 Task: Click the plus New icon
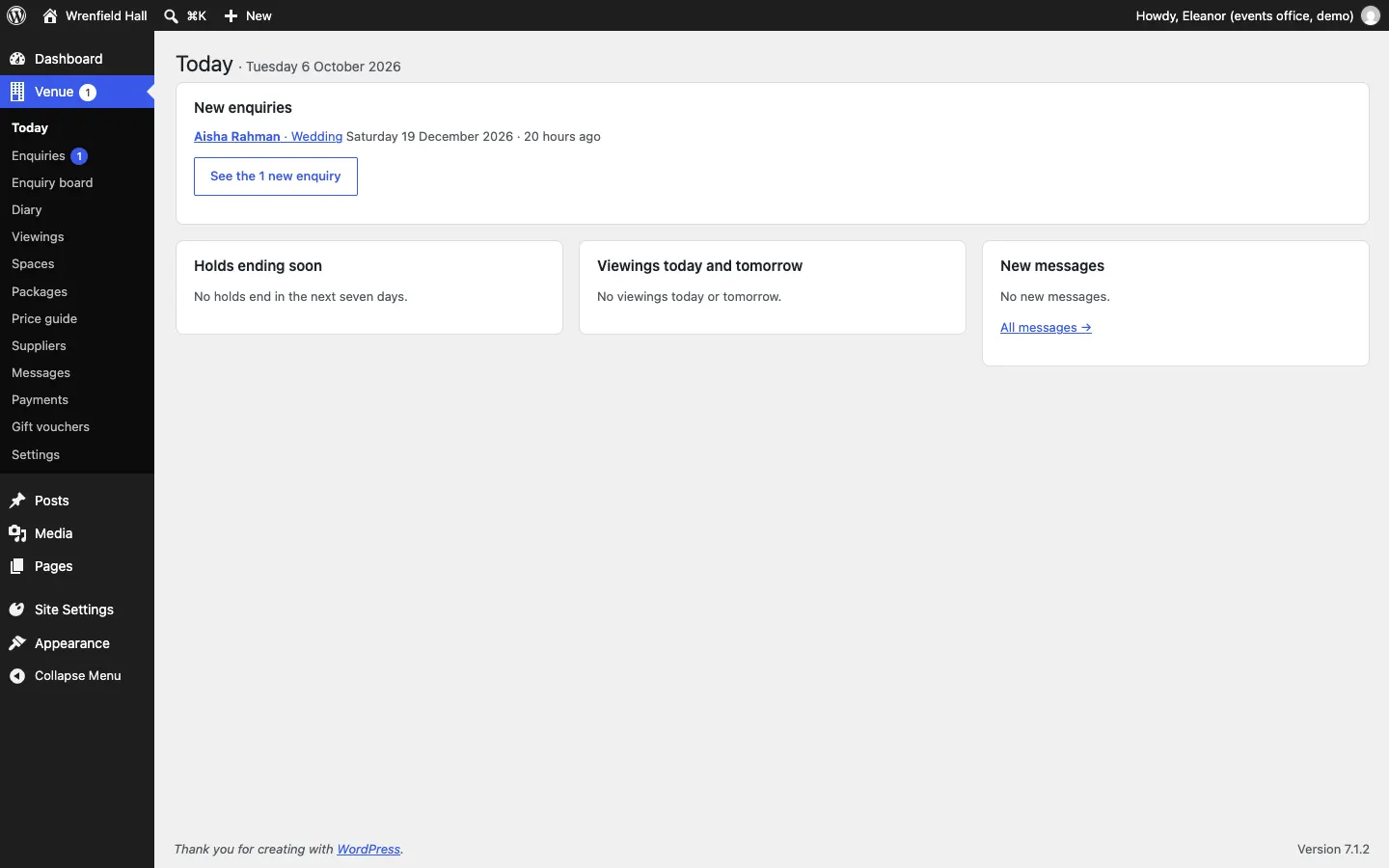231,16
